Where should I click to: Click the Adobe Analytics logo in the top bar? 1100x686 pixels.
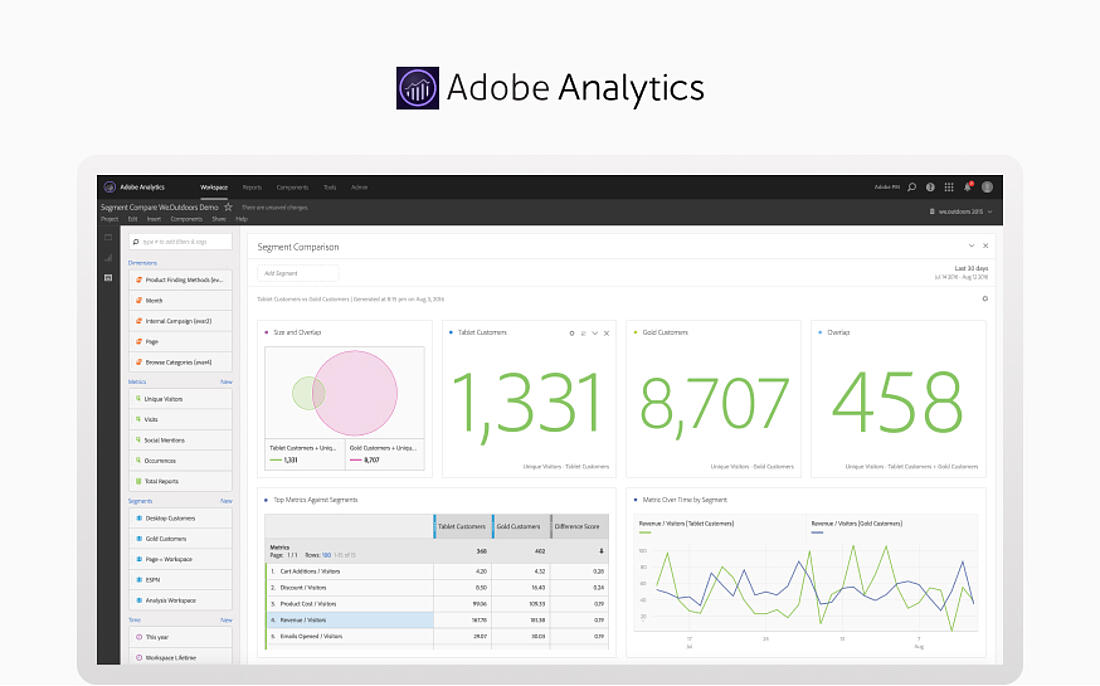109,187
